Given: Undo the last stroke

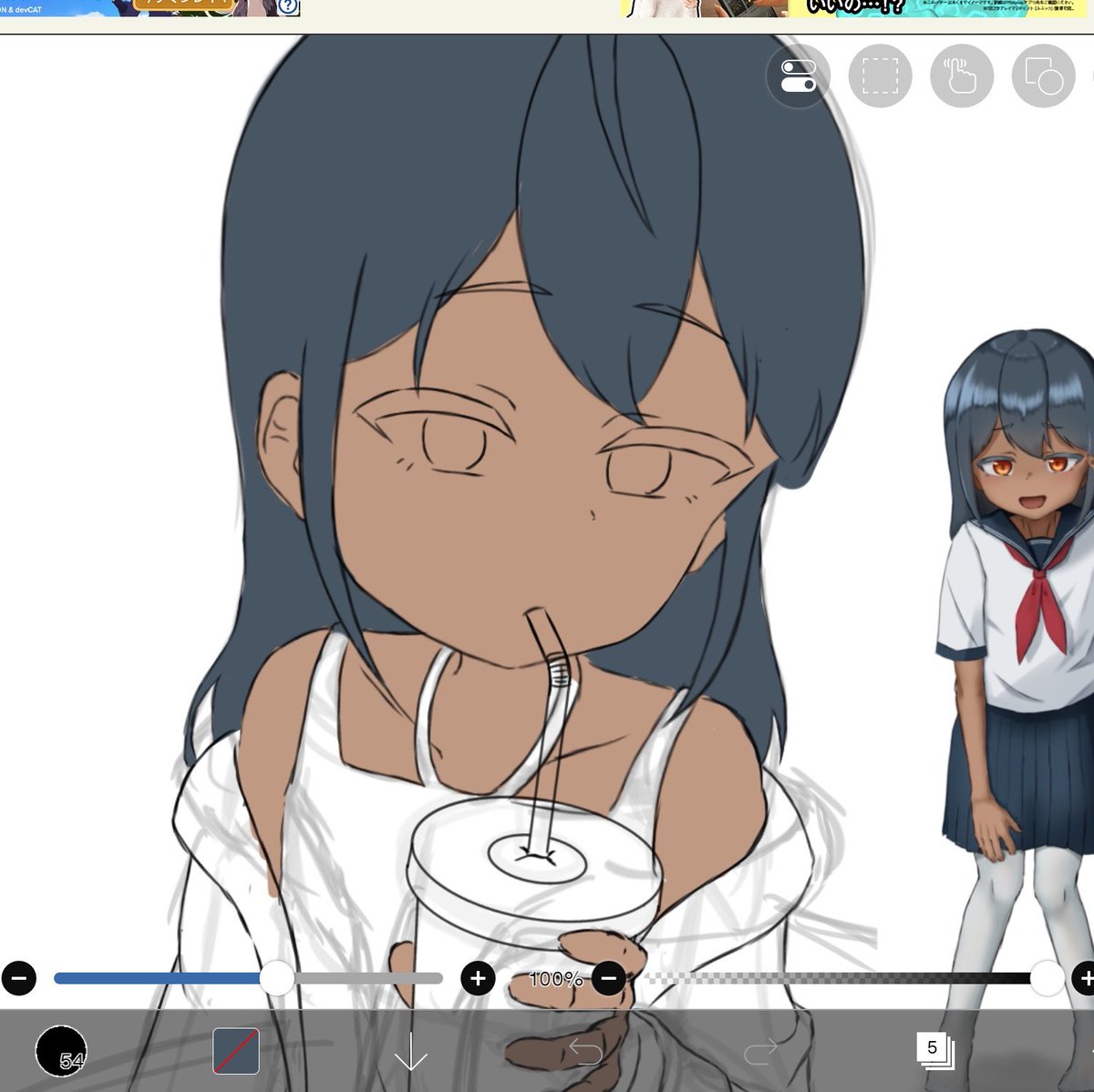Looking at the screenshot, I should [x=585, y=1053].
